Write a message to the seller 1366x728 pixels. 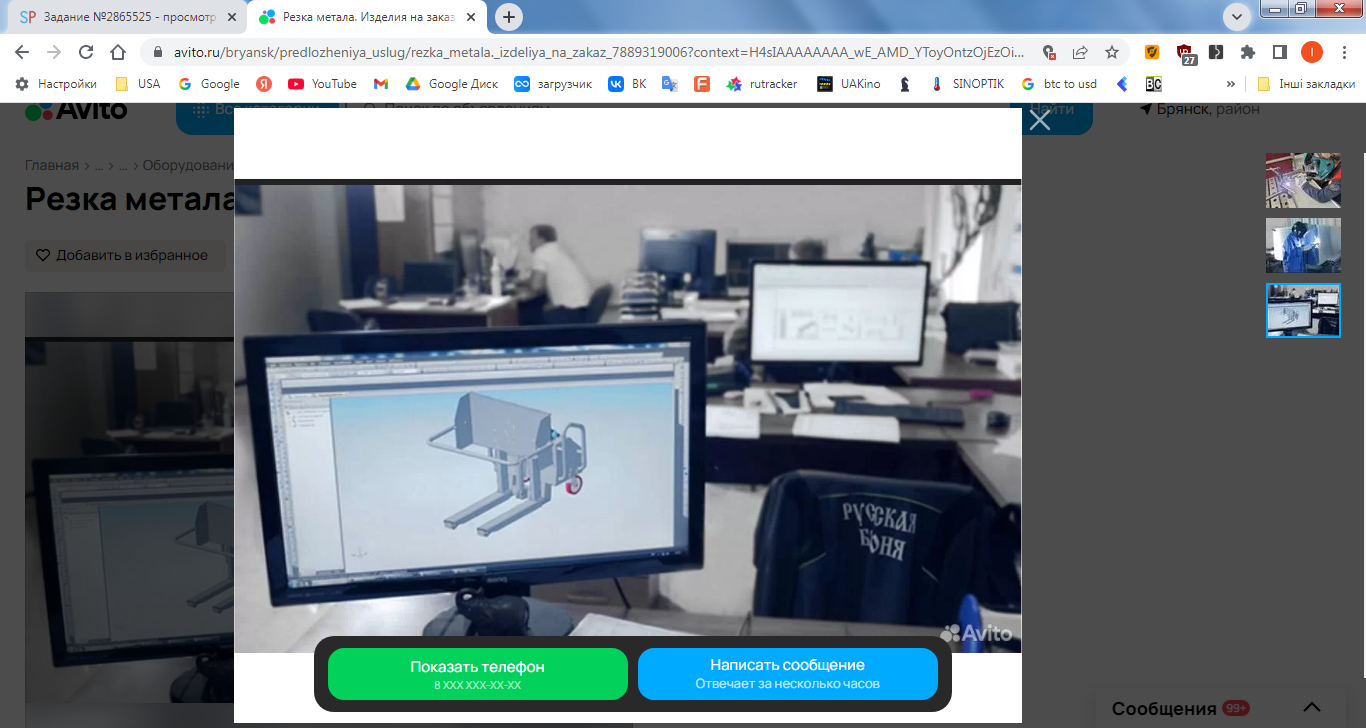click(788, 674)
